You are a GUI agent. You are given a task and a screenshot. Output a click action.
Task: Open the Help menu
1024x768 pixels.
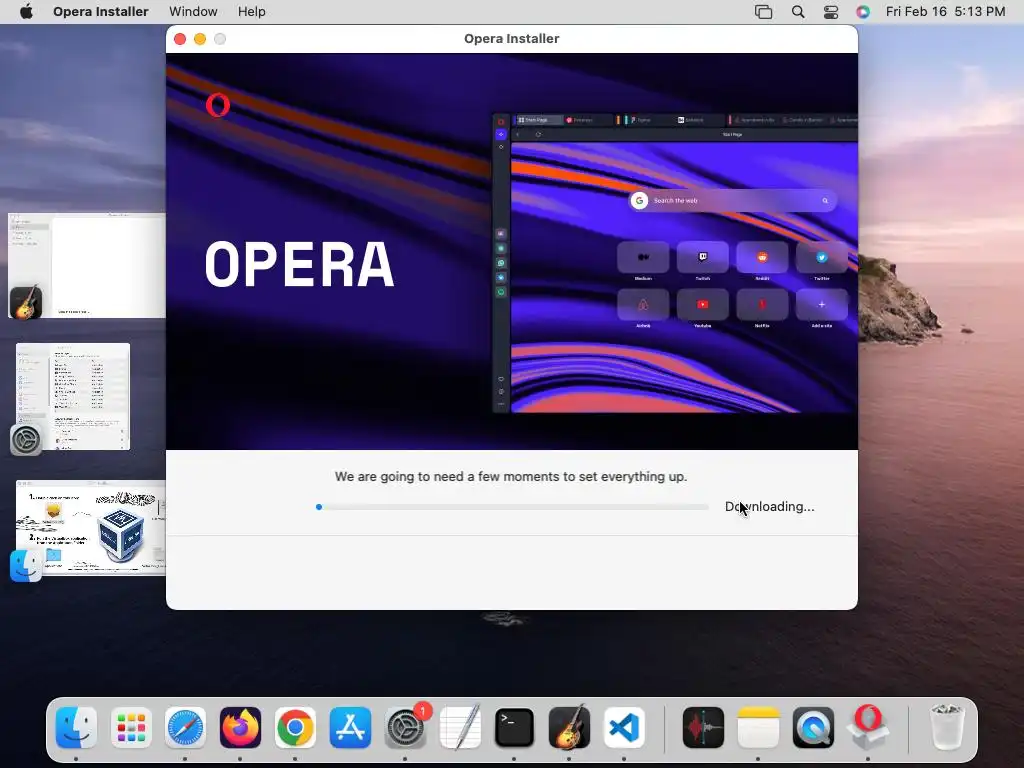click(x=251, y=11)
